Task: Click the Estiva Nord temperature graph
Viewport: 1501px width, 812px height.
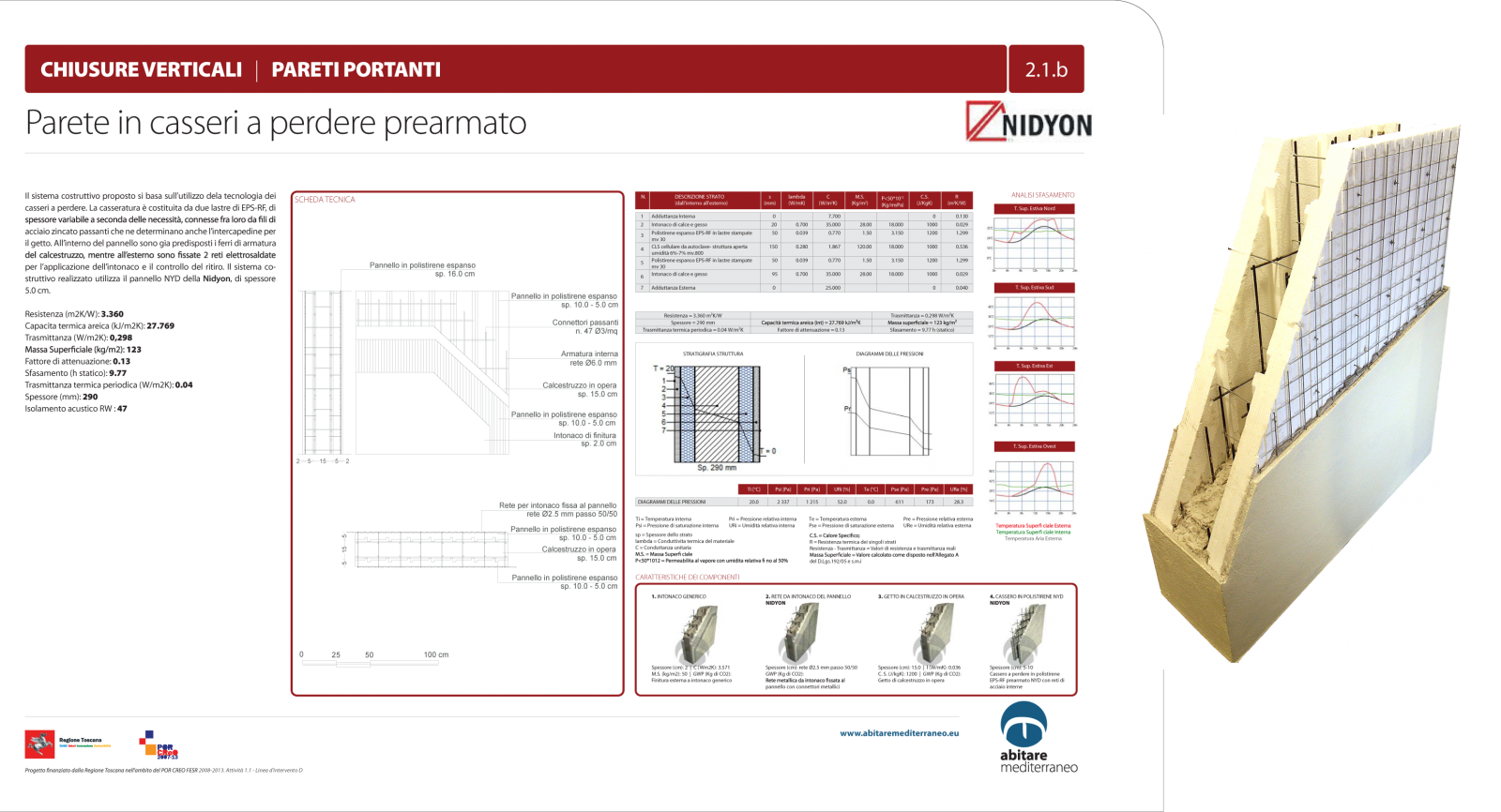Action: pyautogui.click(x=1032, y=245)
